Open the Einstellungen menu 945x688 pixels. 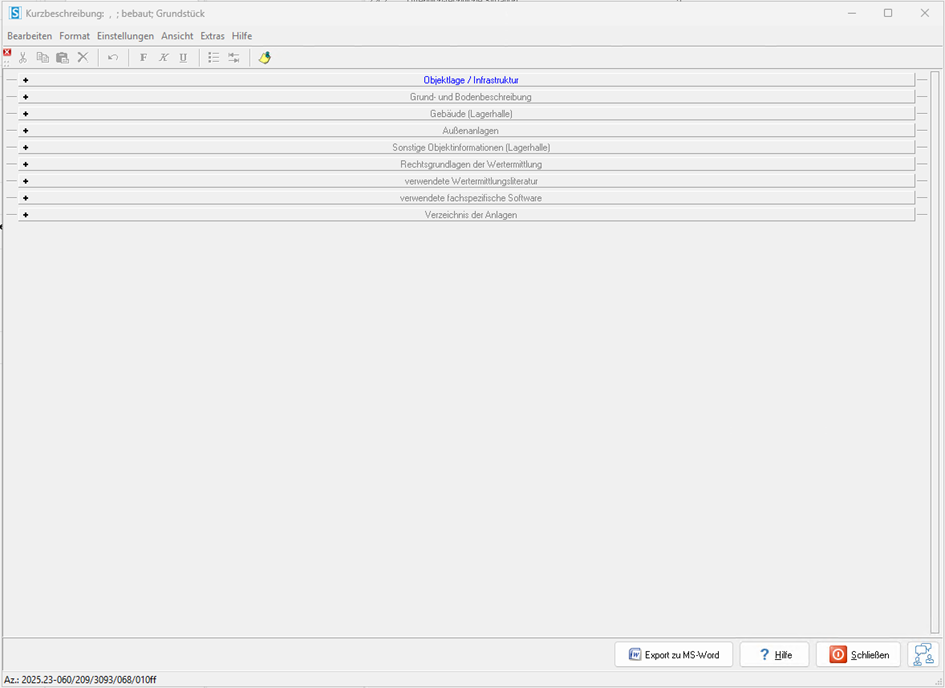[125, 36]
